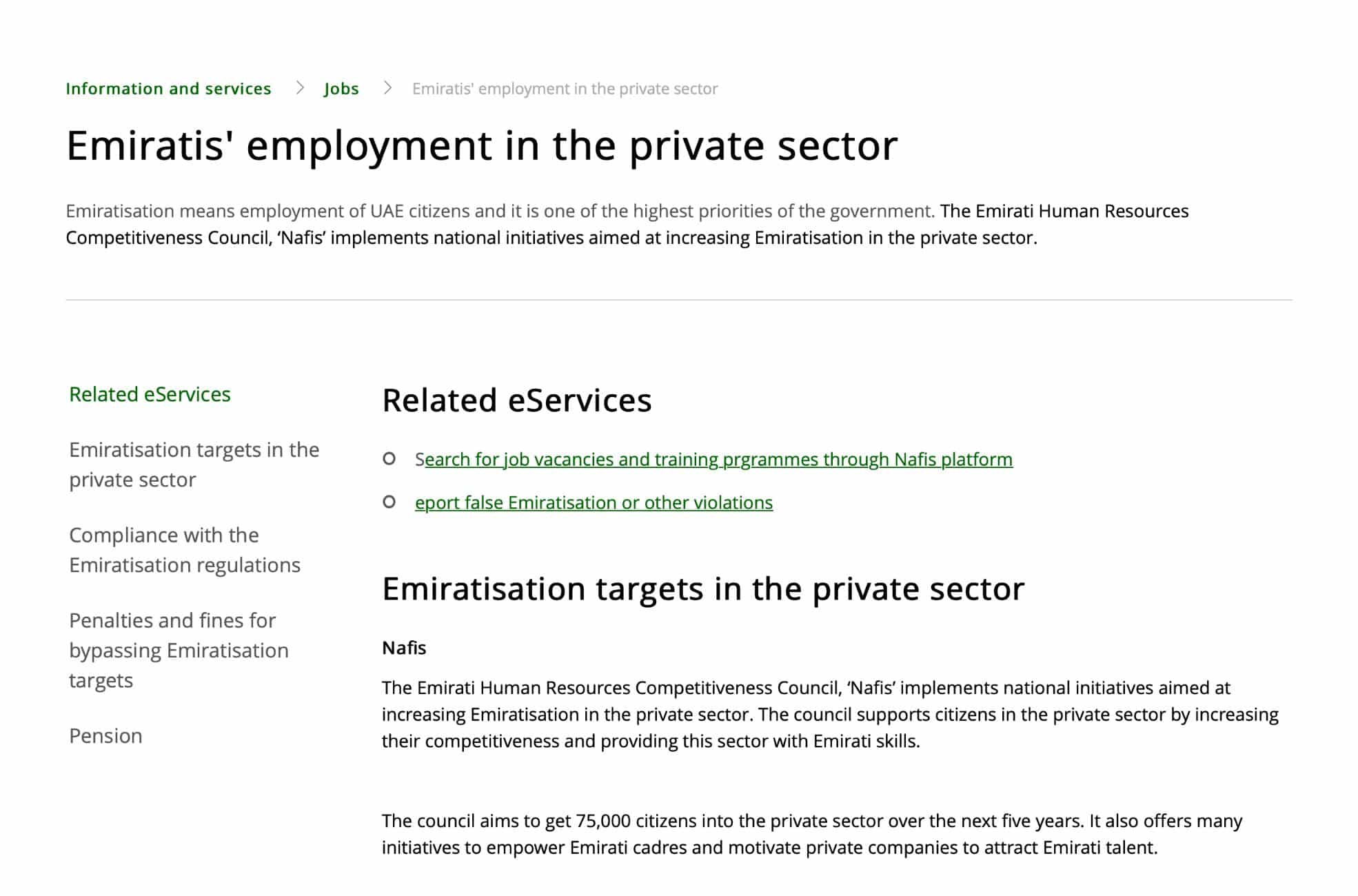The image size is (1358, 896).
Task: Click the Nafis subheading
Action: click(x=403, y=646)
